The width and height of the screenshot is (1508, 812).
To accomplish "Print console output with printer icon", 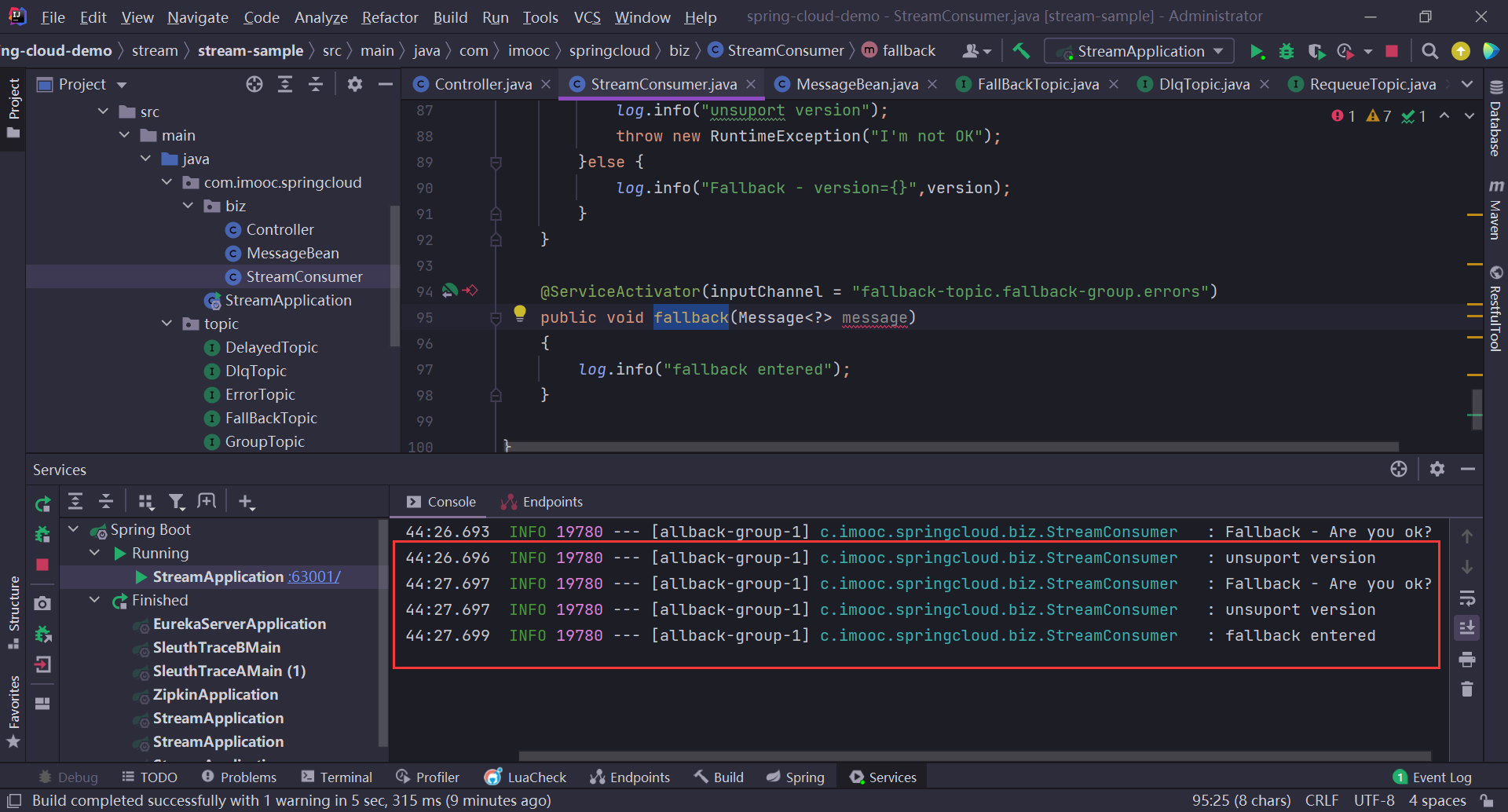I will tap(1466, 659).
